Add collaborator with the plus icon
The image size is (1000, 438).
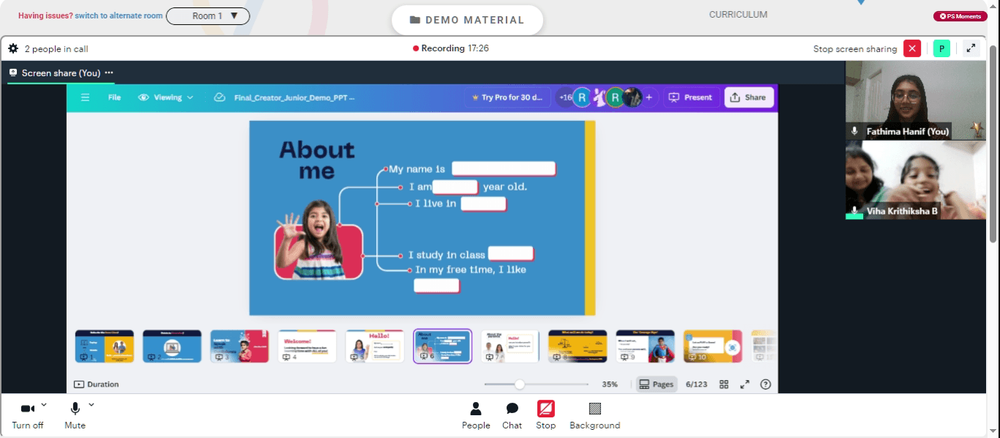pos(649,98)
